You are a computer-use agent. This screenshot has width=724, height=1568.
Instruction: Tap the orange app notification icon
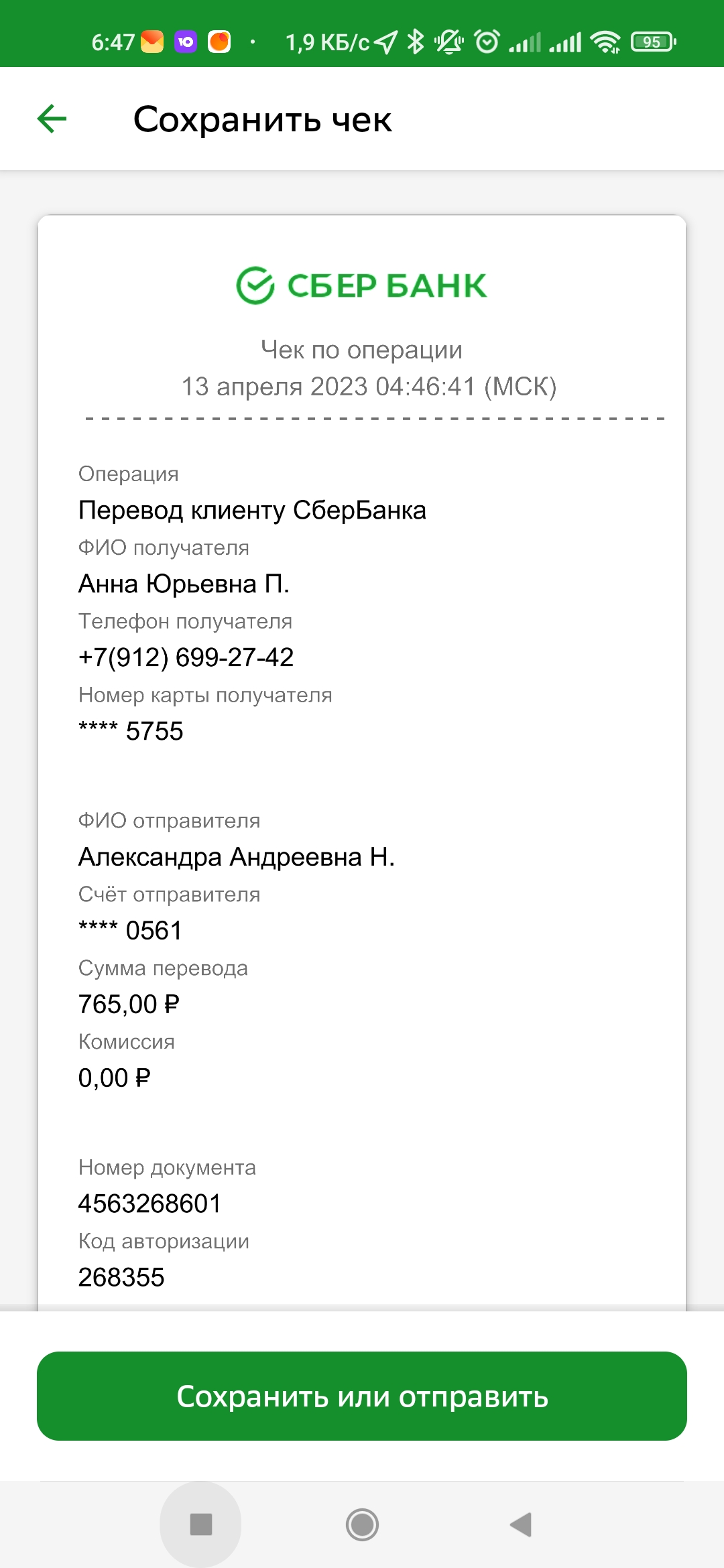pyautogui.click(x=219, y=42)
